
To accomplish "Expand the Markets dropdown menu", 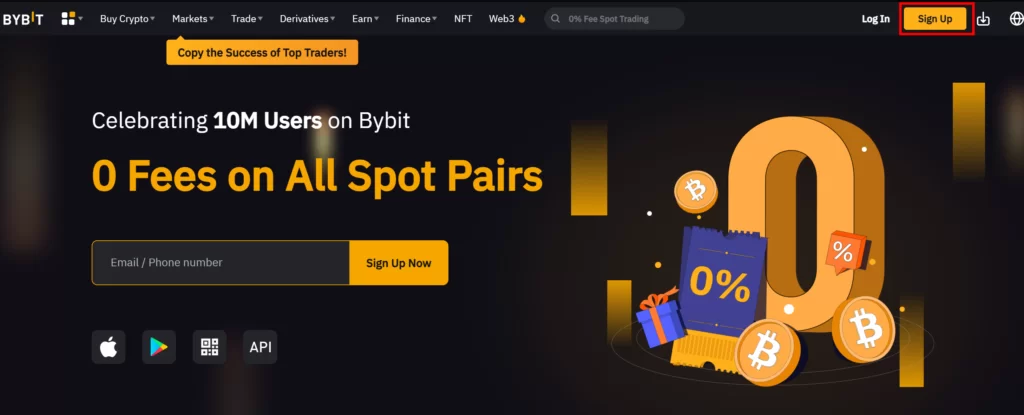I will point(193,19).
